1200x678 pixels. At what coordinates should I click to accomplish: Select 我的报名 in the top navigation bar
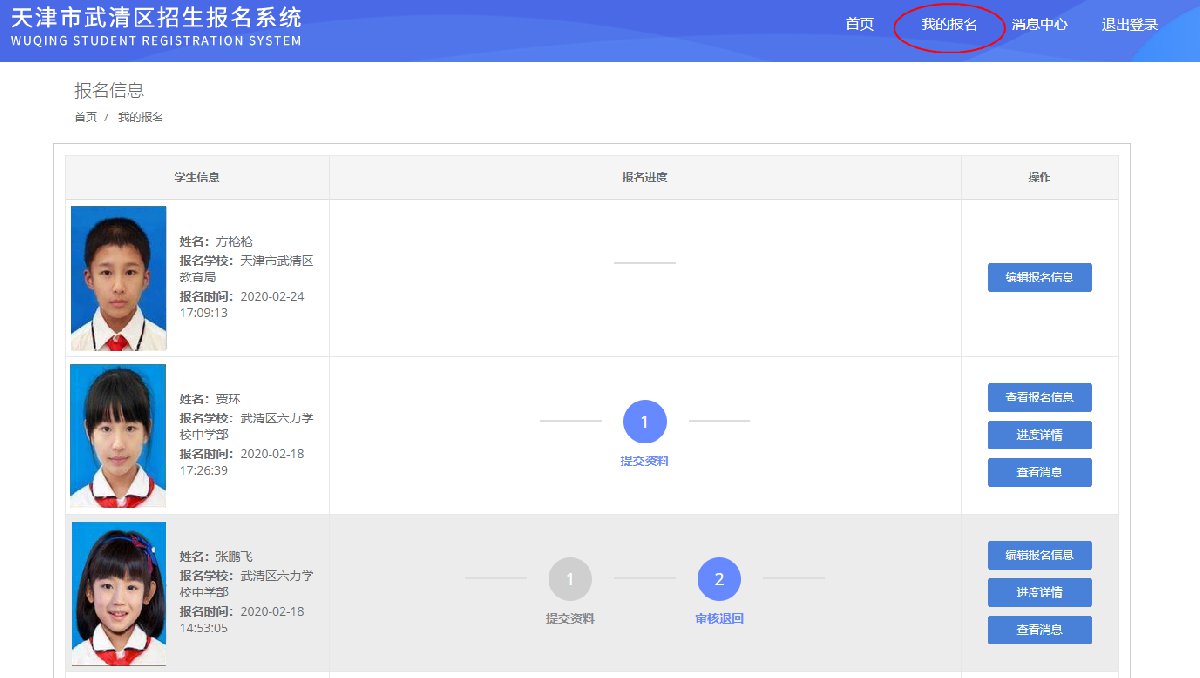click(949, 25)
